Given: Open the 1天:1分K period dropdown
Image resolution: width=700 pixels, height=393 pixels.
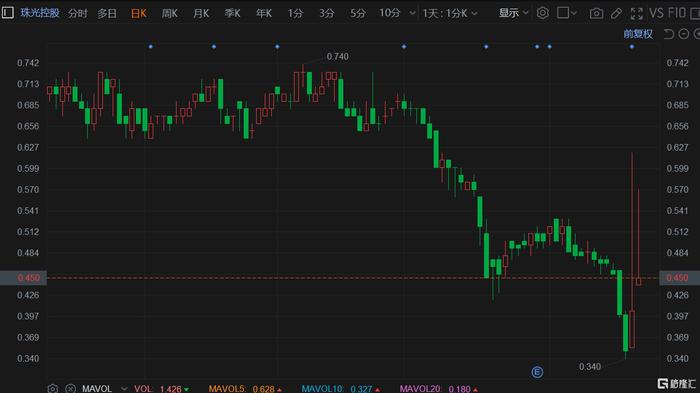Looking at the screenshot, I should point(450,13).
